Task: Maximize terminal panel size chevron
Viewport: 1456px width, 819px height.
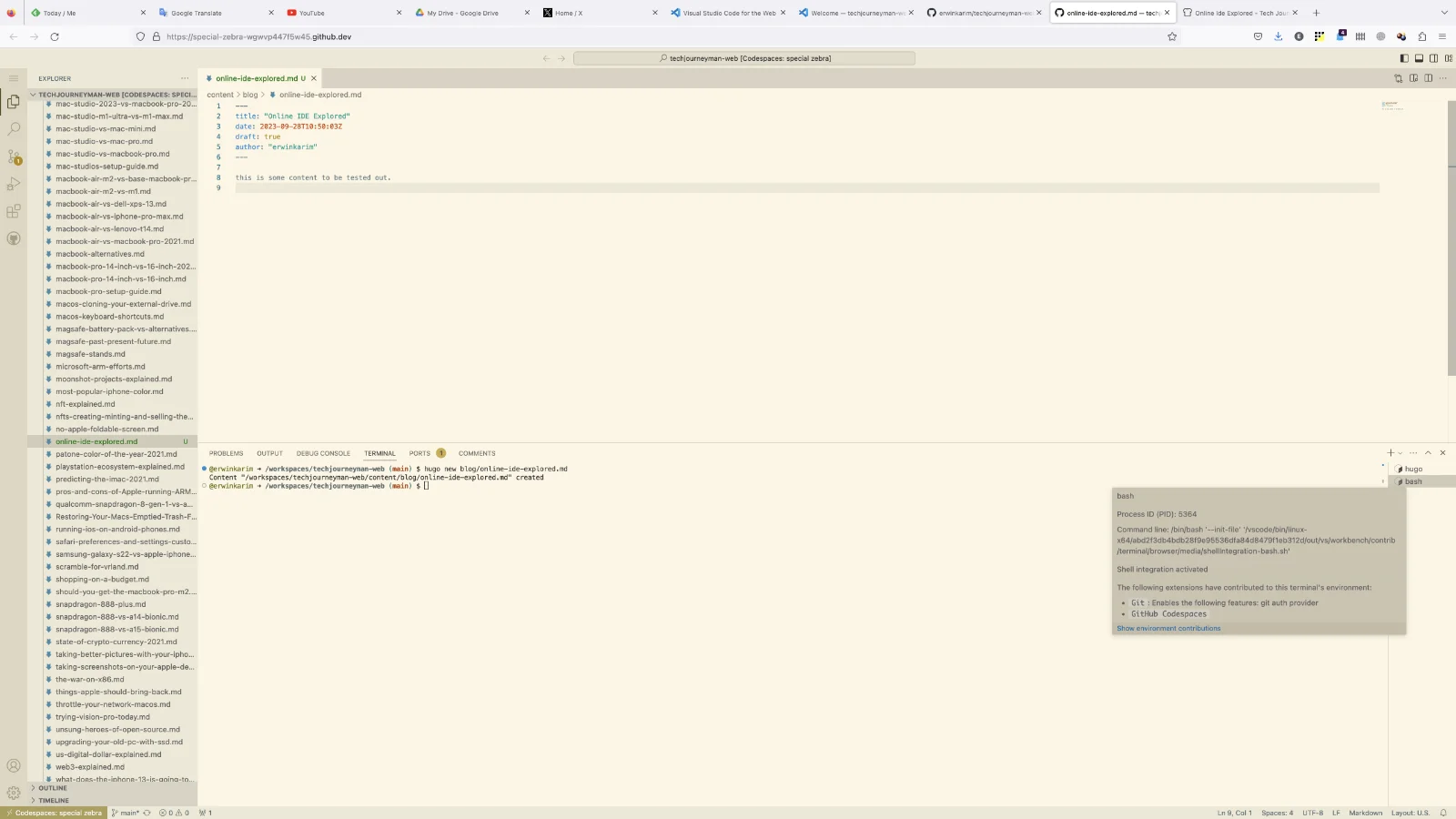Action: pos(1428,453)
